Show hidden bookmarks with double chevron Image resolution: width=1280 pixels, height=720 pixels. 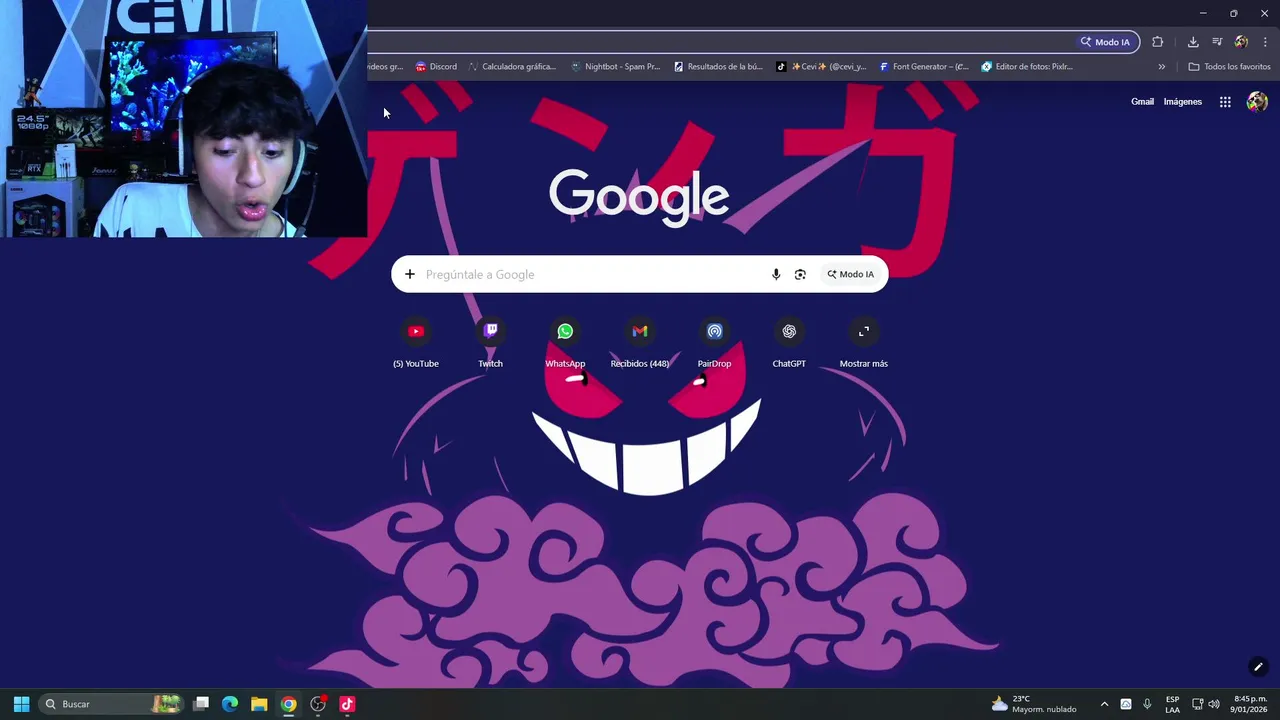[x=1162, y=67]
